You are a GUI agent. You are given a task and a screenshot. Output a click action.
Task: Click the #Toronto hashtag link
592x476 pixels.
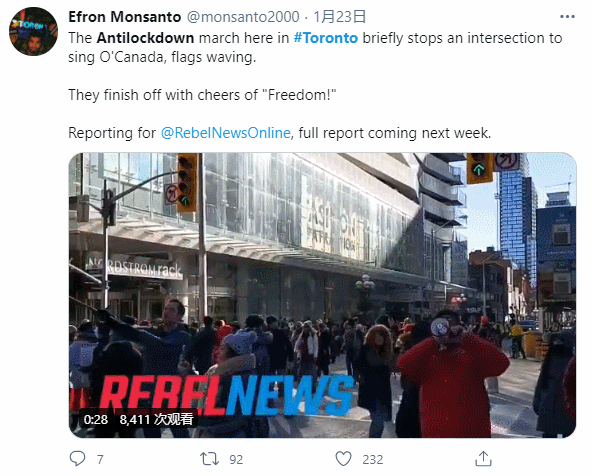coord(325,38)
